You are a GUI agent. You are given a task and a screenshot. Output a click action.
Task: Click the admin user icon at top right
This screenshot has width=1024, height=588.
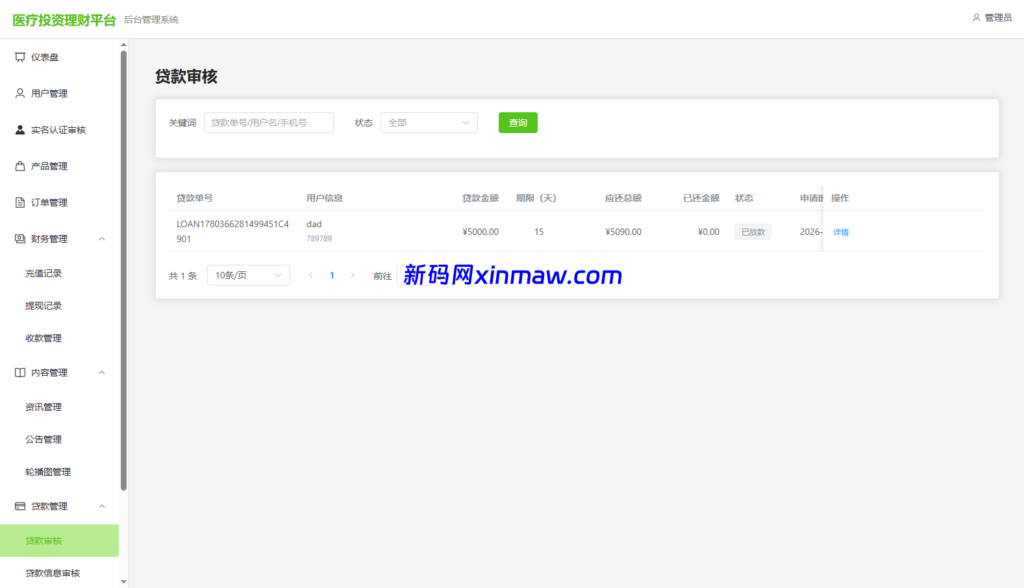tap(976, 18)
